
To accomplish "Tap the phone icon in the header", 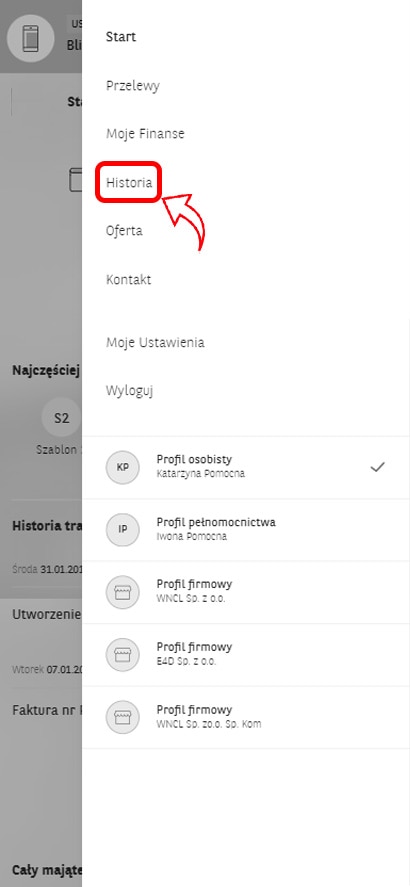I will (31, 38).
